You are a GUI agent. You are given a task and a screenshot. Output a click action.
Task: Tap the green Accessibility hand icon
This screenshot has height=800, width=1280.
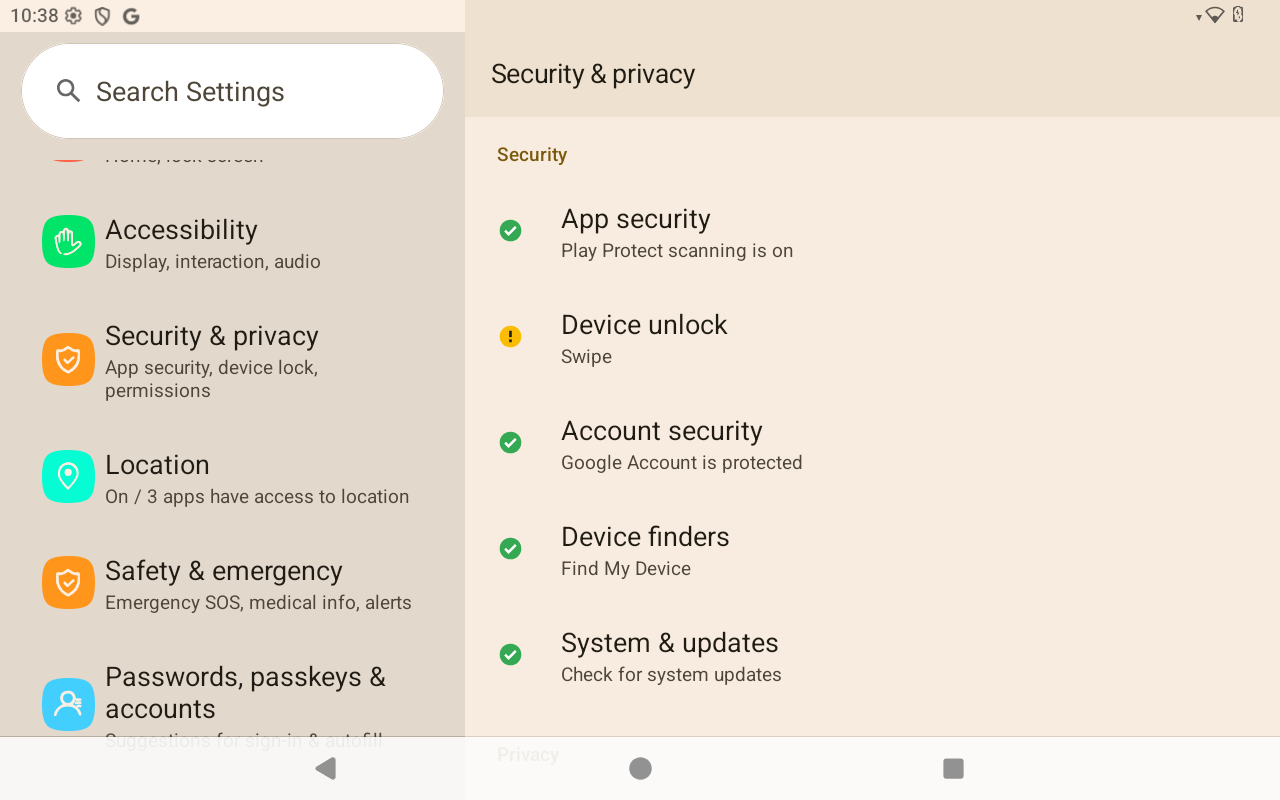[x=68, y=242]
